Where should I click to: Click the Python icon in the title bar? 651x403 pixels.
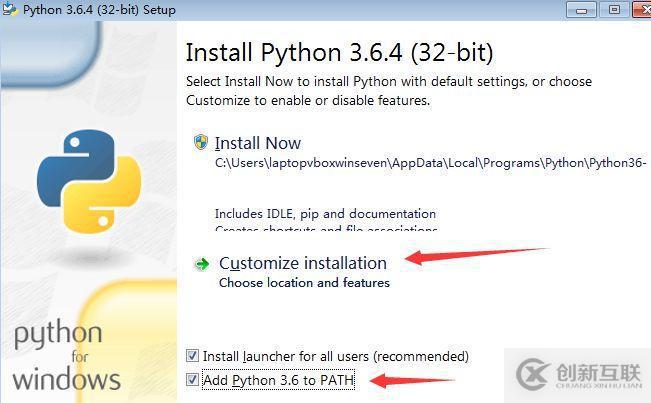(11, 10)
